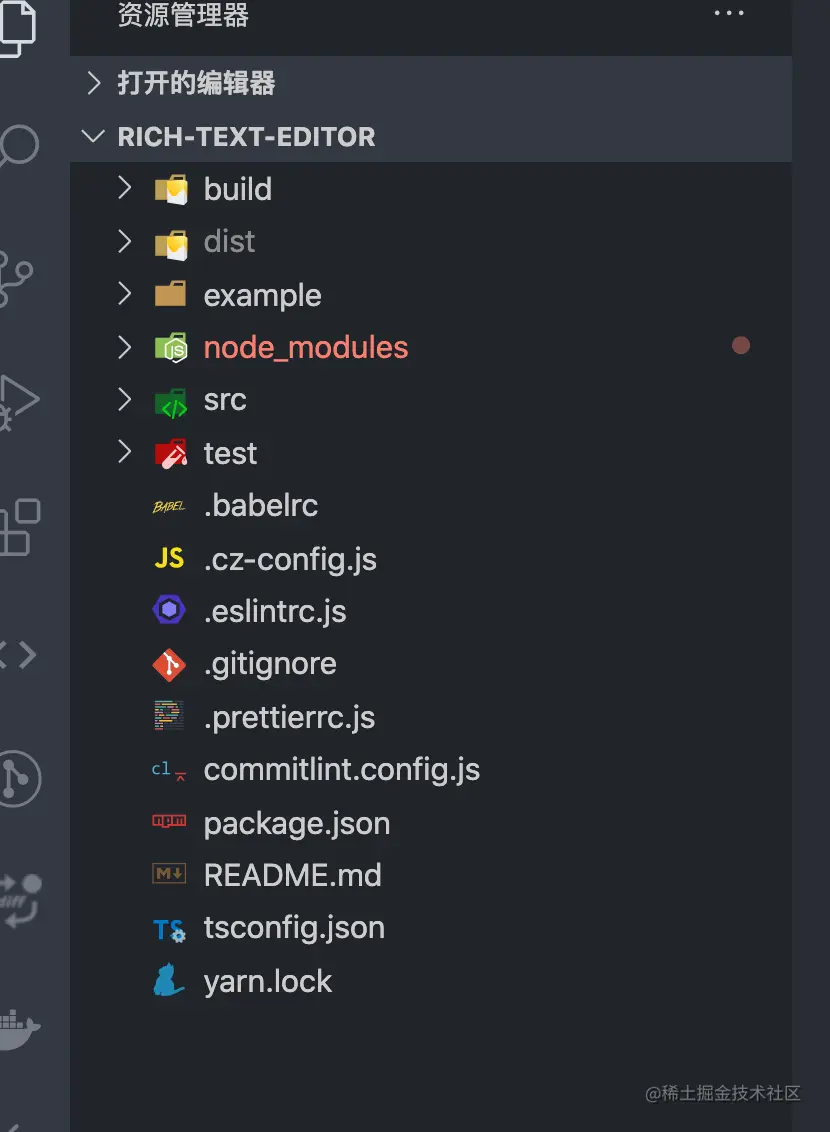Click the diff icon in activity bar

coord(18,898)
